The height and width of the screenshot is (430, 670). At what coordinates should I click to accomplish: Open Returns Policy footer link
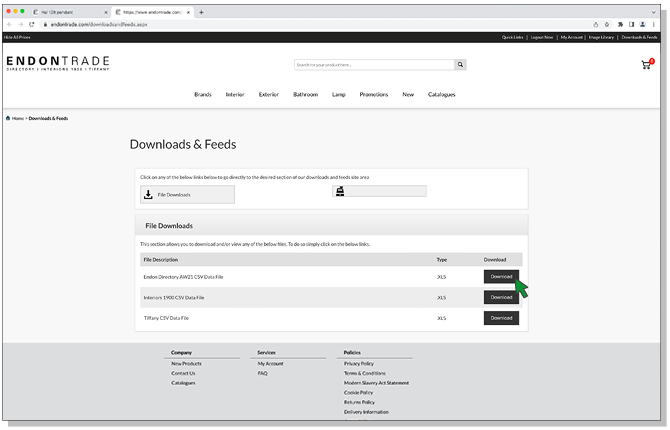tap(359, 403)
